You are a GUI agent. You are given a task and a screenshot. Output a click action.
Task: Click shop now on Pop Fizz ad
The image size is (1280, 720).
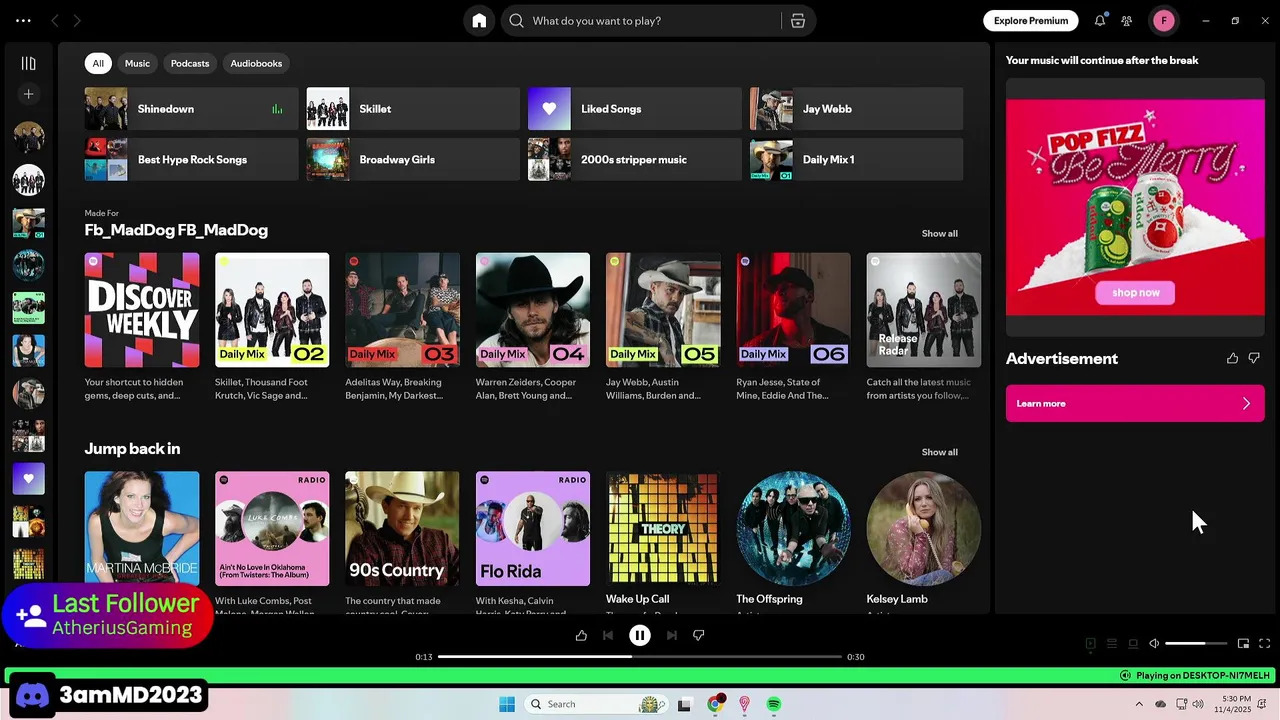coord(1136,292)
